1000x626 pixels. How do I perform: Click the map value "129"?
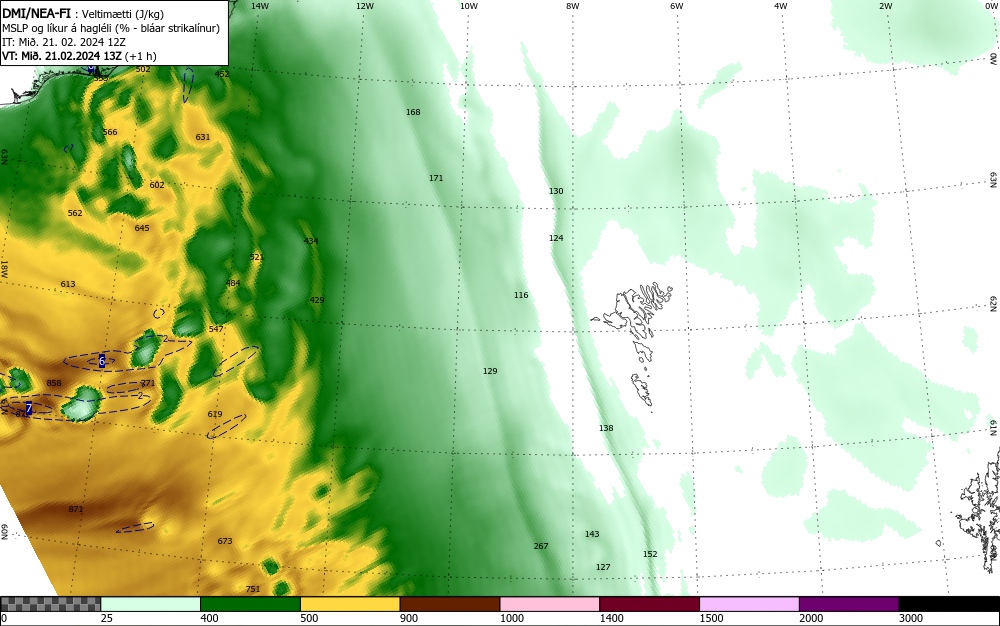(x=490, y=371)
